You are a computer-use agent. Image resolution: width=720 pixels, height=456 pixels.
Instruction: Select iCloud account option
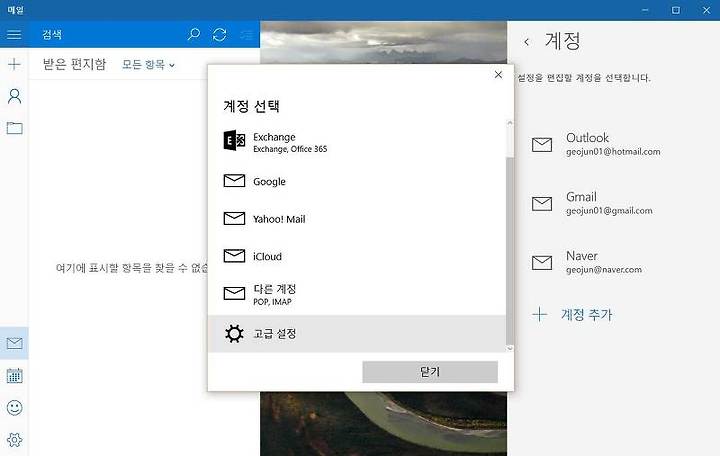357,256
